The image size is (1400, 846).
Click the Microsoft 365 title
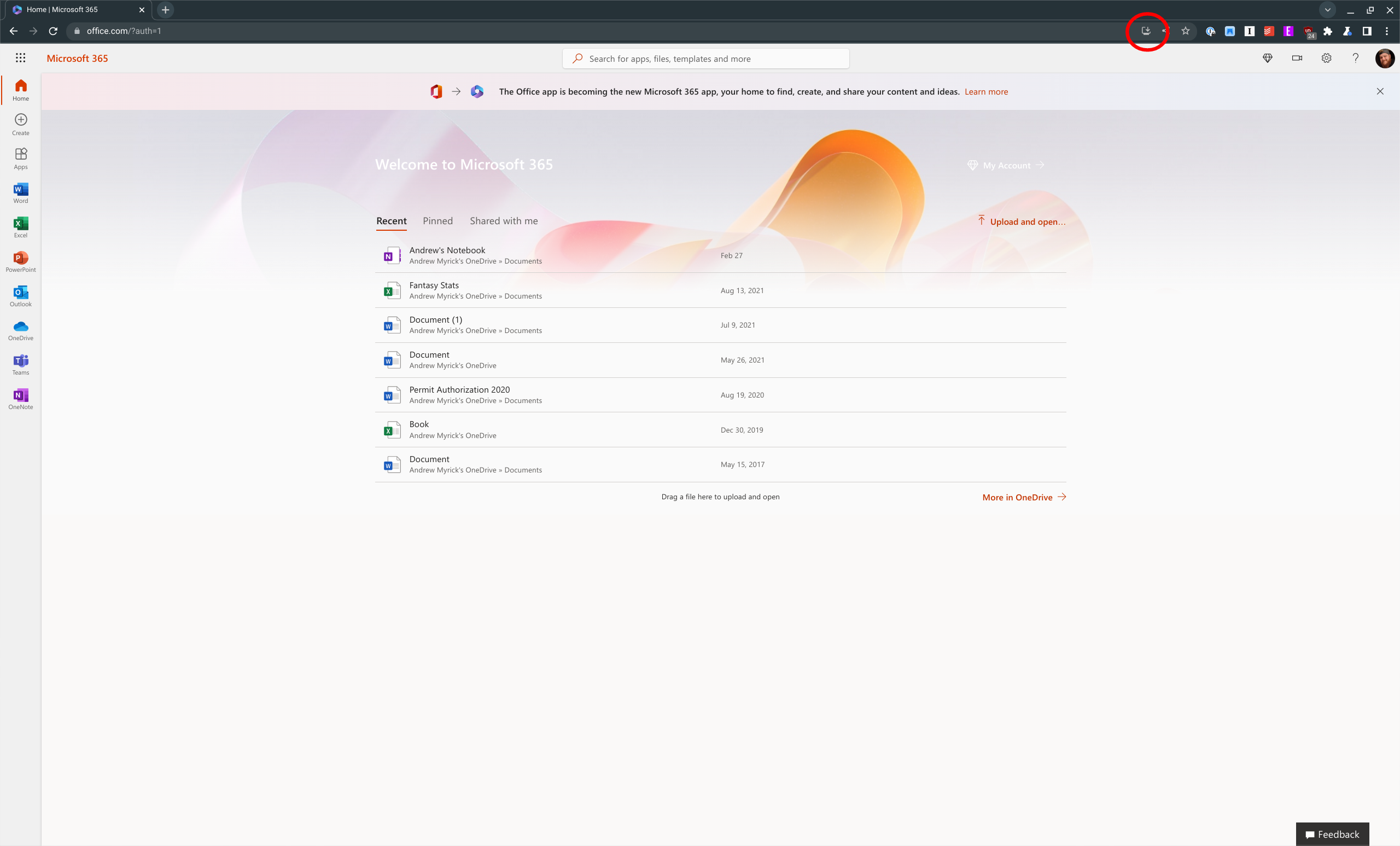pyautogui.click(x=77, y=58)
